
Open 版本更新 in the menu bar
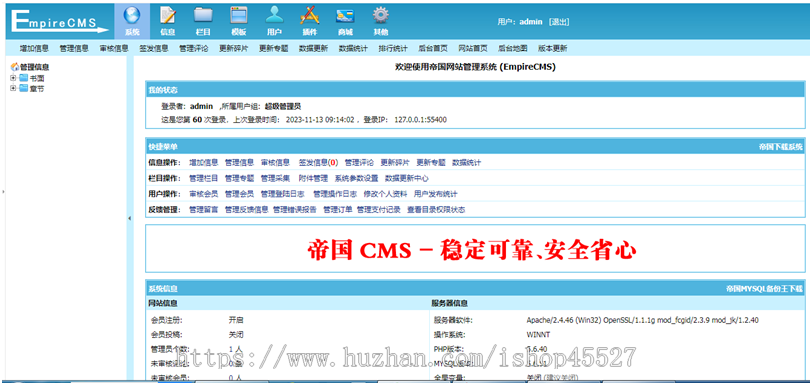553,49
